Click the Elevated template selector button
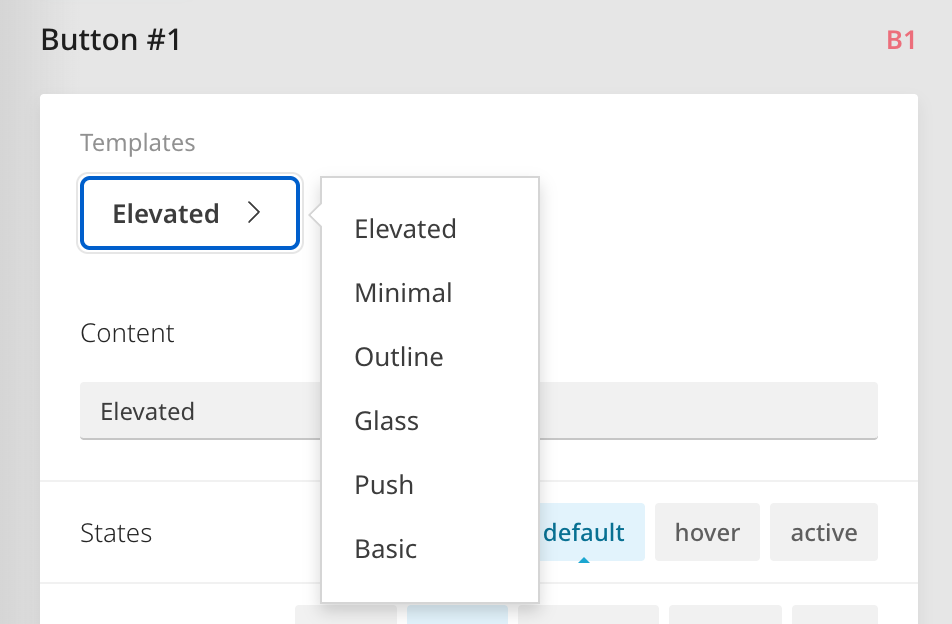This screenshot has width=952, height=624. click(189, 213)
